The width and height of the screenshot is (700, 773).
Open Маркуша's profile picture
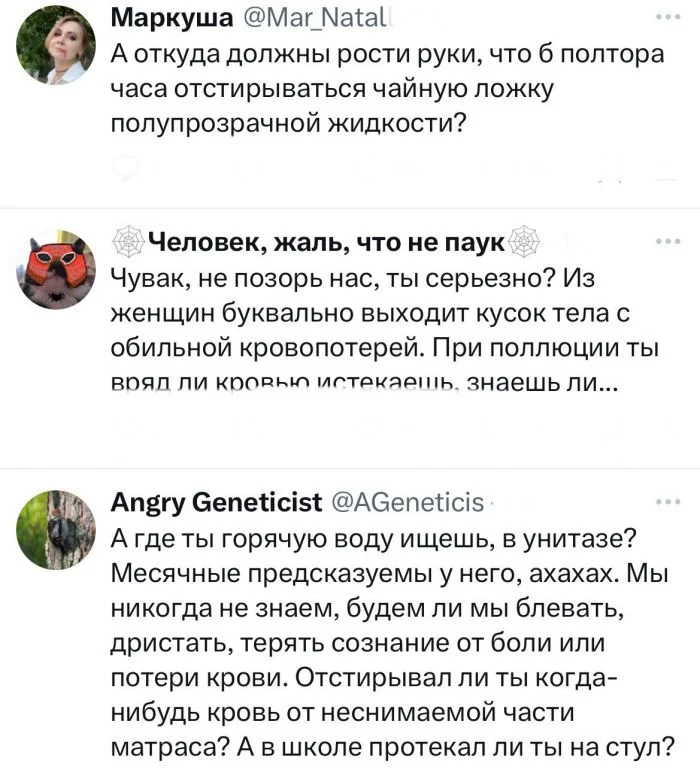coord(56,44)
